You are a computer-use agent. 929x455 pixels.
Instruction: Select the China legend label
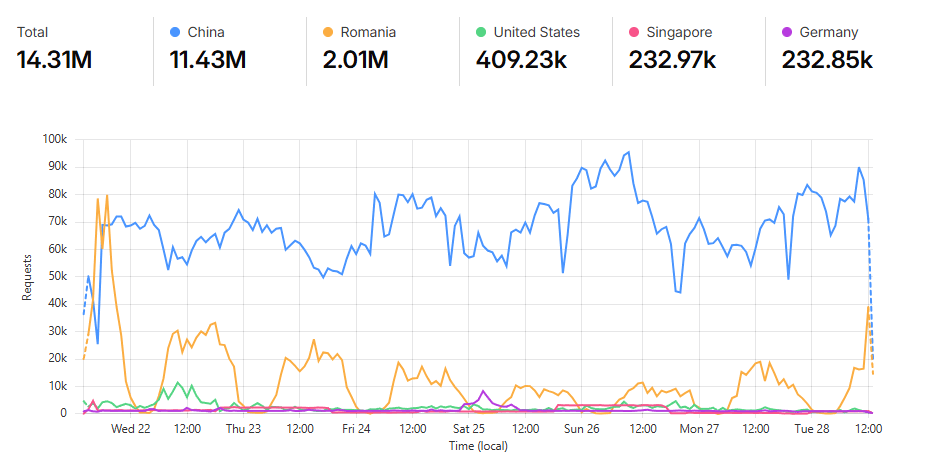click(206, 32)
